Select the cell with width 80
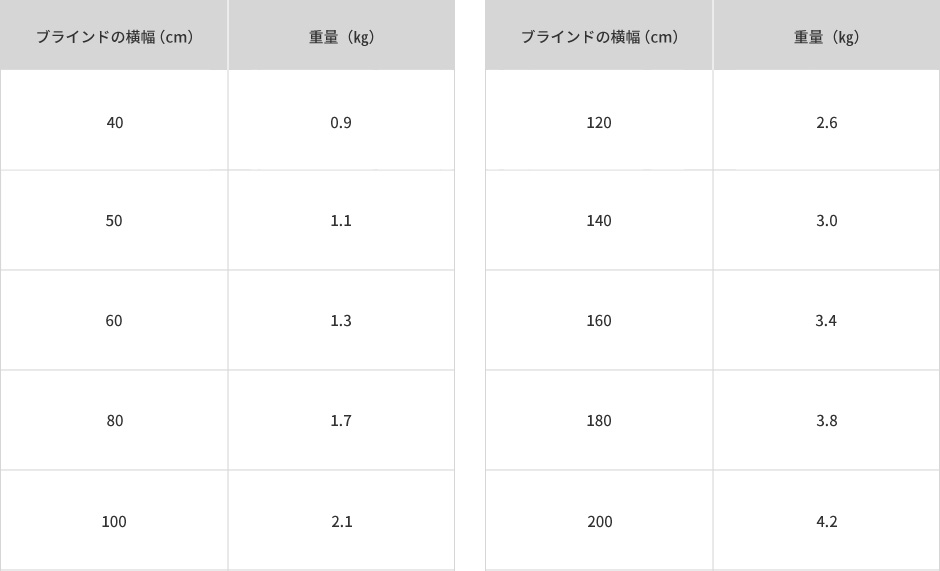940x571 pixels. 114,420
